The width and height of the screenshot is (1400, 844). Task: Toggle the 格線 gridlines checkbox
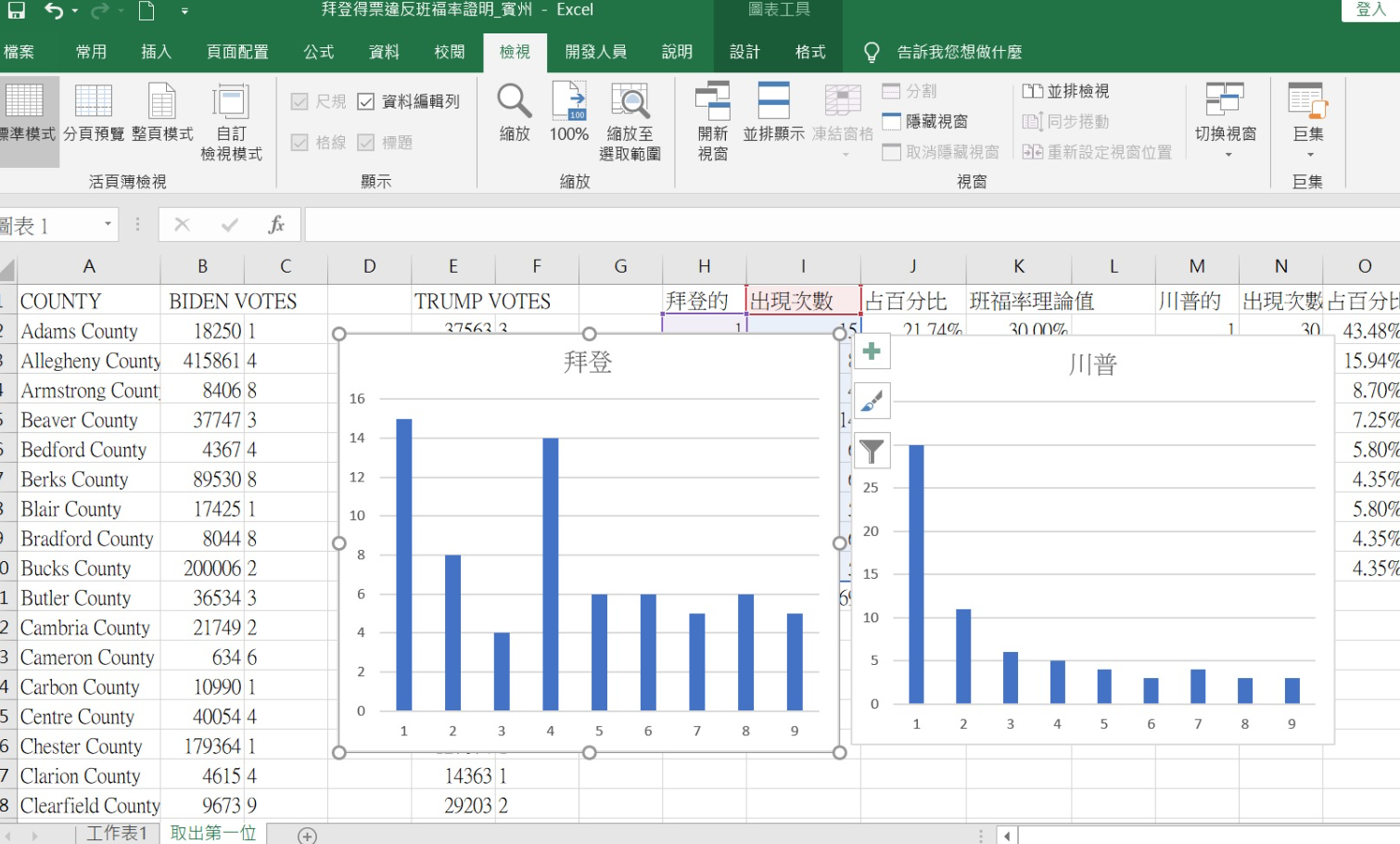pos(299,143)
